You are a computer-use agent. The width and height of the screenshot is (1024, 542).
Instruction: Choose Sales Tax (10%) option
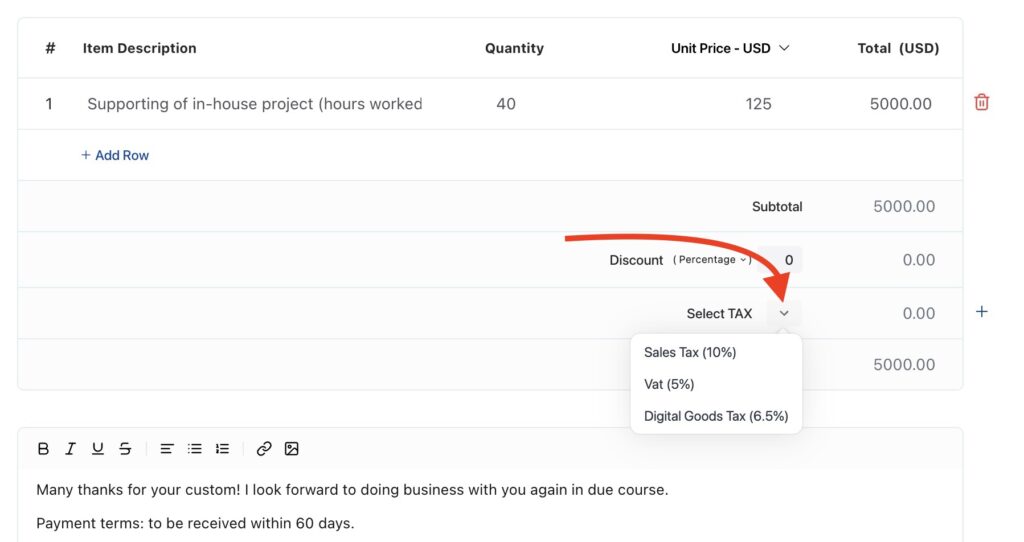(x=690, y=353)
